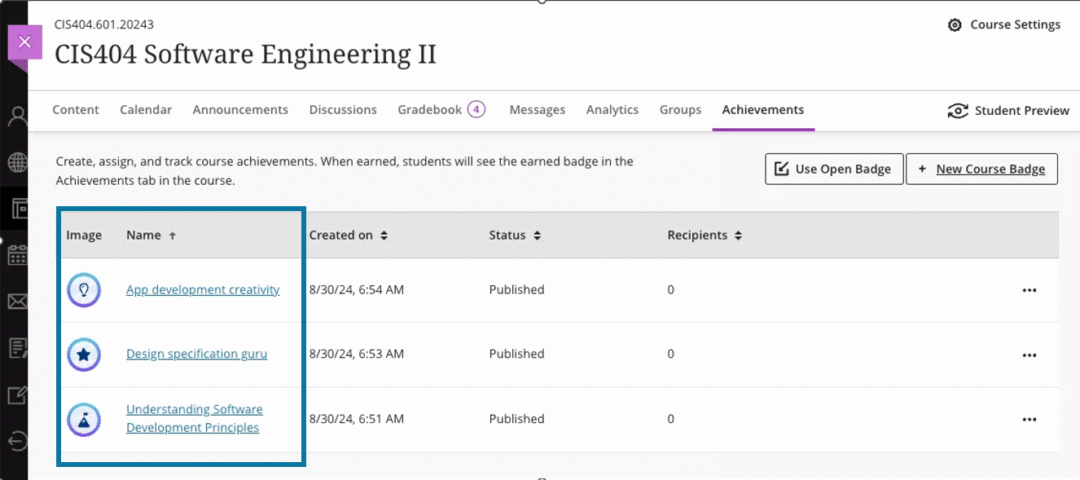Open the Discussions tab
Screen dimensions: 1080x480
coord(343,109)
